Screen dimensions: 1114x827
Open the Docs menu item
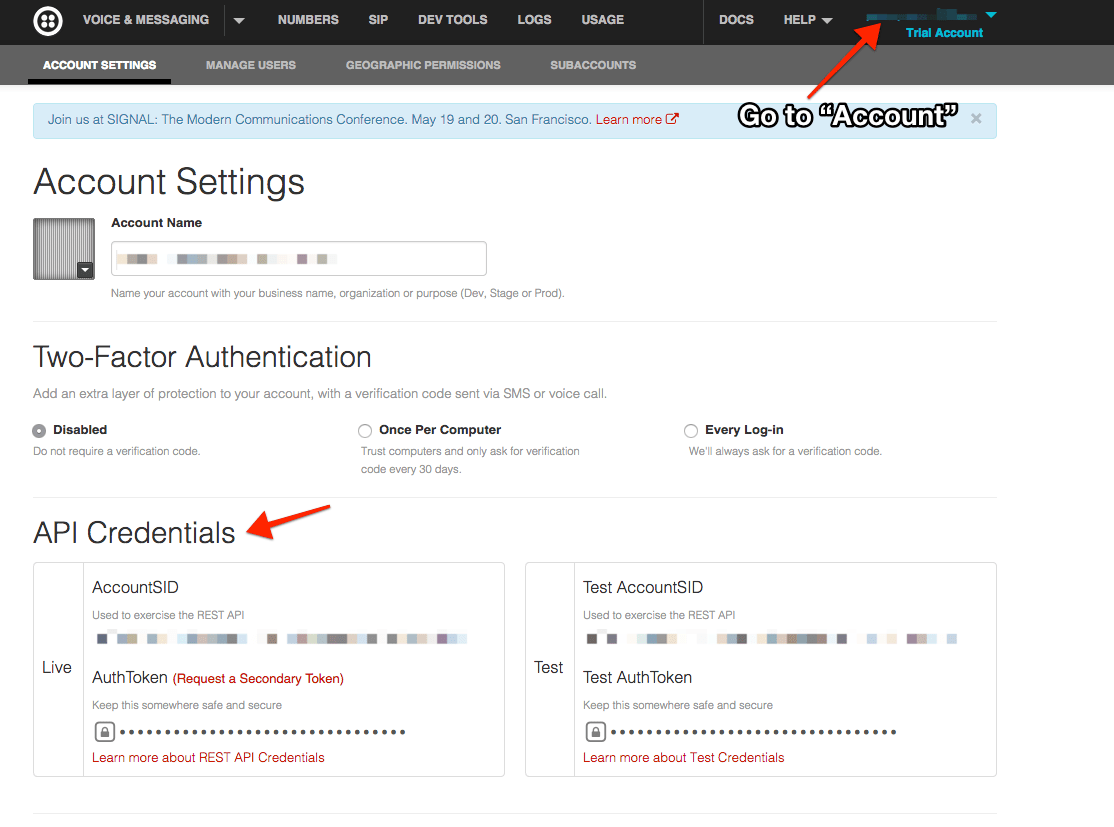click(736, 20)
